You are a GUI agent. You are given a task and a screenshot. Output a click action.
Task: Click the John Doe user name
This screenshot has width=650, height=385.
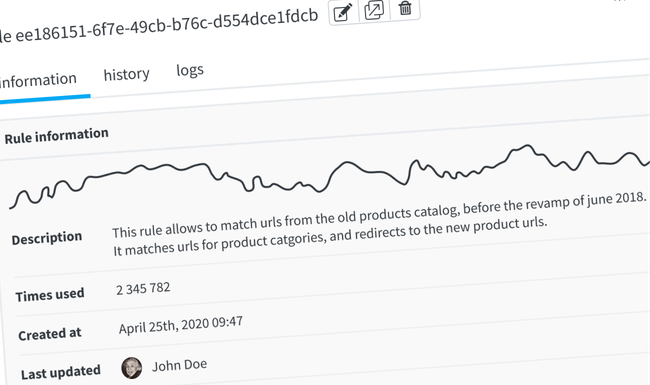point(179,365)
